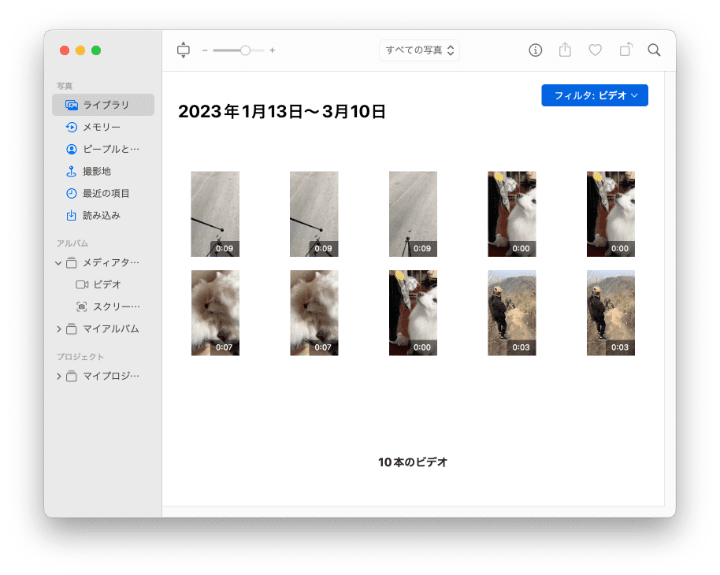Adjust the thumbnail zoom slider knob
Viewport: 720px width, 575px height.
click(245, 50)
